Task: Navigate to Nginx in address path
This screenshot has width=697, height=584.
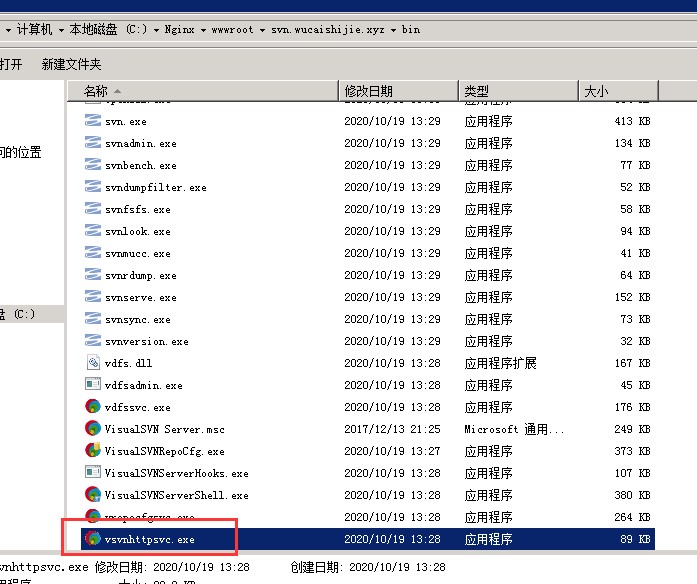Action: (x=180, y=30)
